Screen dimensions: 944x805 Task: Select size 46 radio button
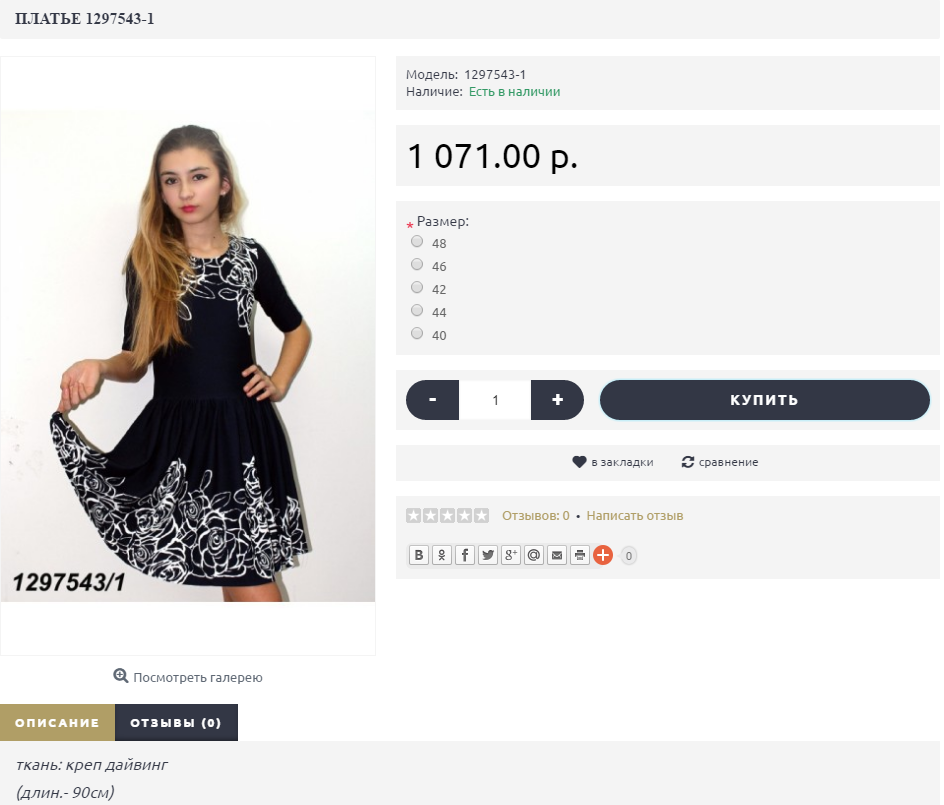pyautogui.click(x=417, y=264)
